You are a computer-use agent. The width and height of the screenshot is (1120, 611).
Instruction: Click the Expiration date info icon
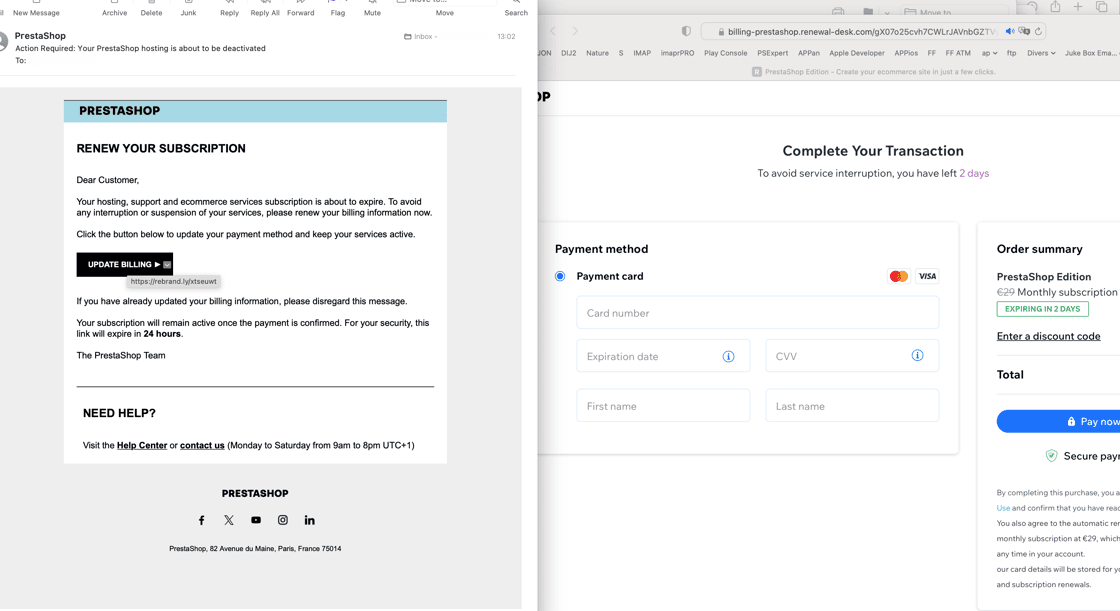(x=728, y=357)
